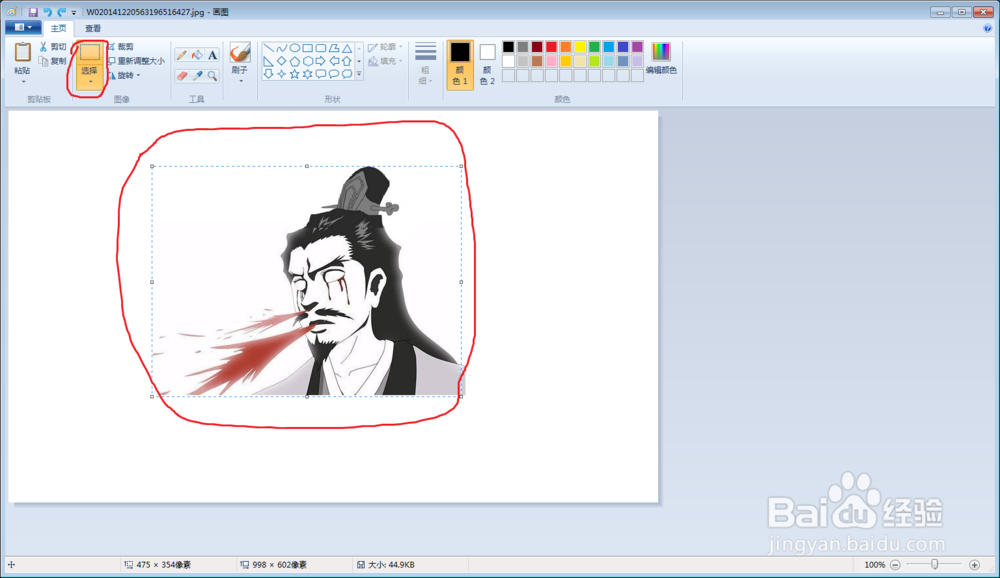Select the Five-point star shape
This screenshot has height=578, width=1000.
(295, 74)
